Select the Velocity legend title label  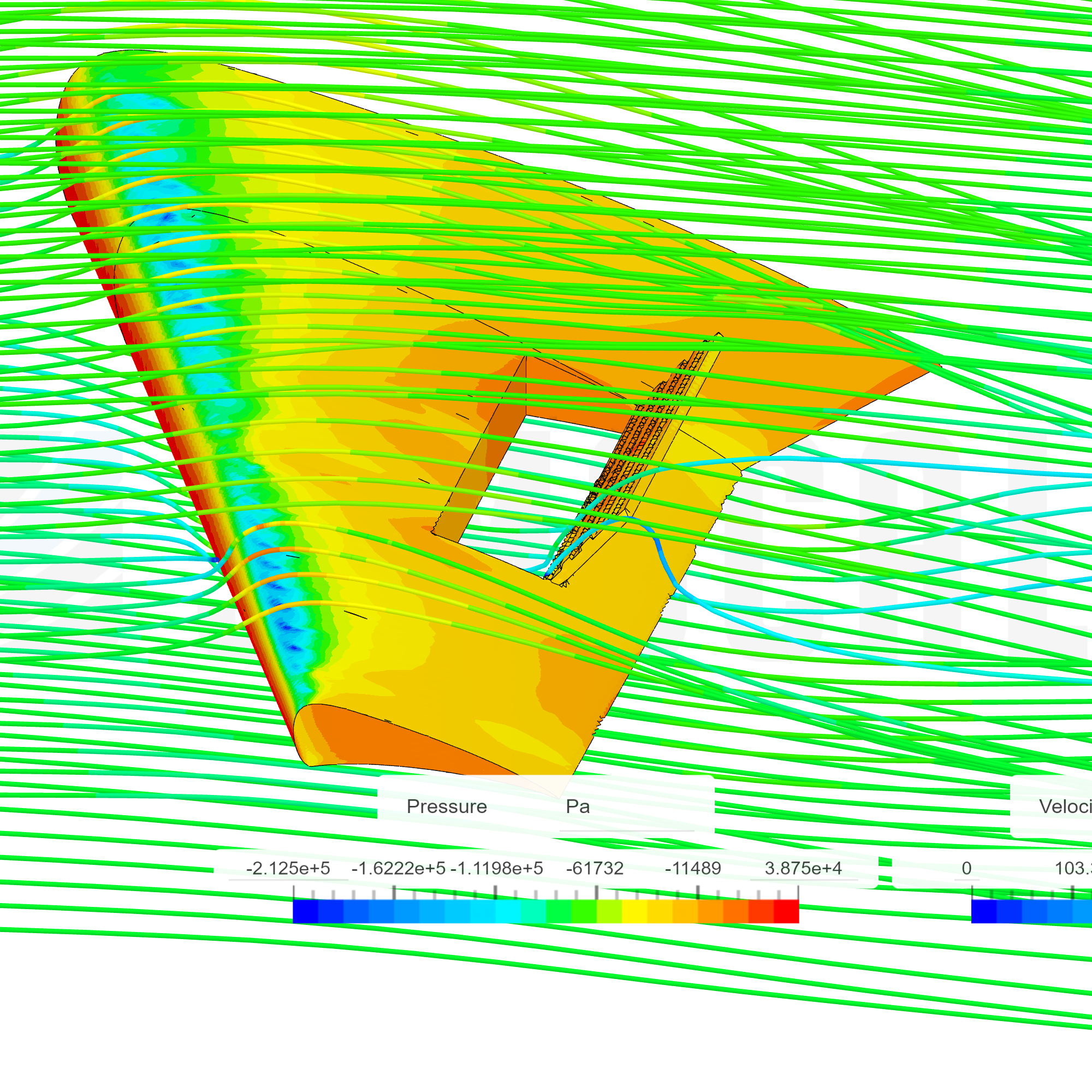tap(1064, 806)
